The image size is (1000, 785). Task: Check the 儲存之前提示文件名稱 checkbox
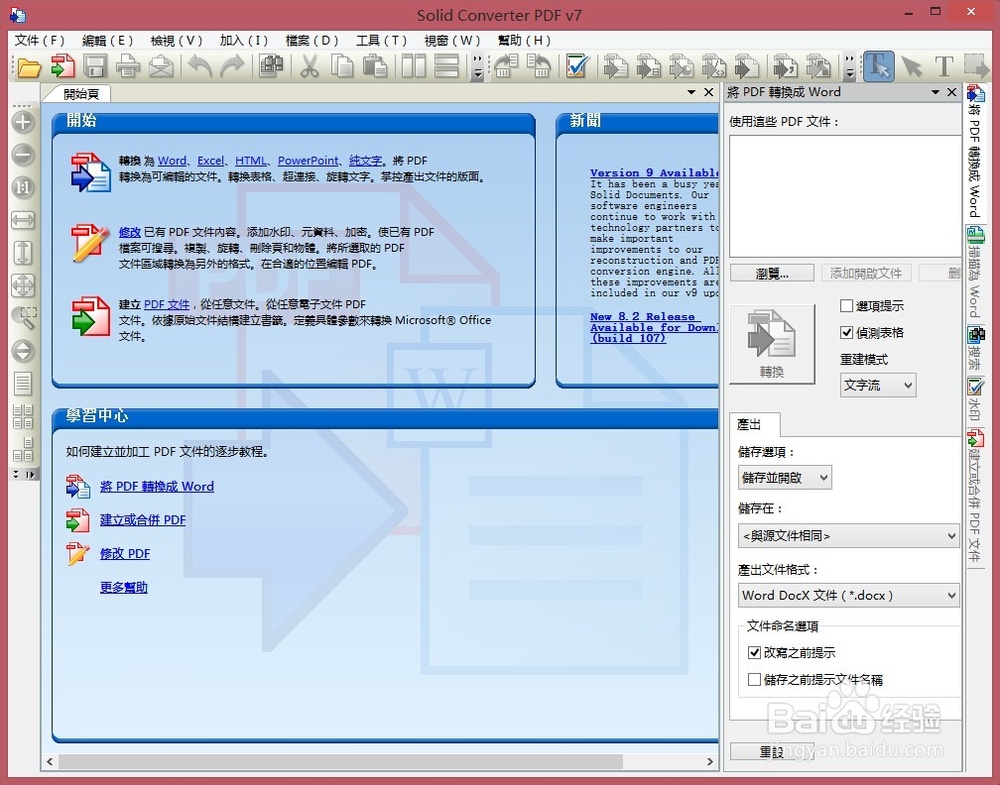[754, 679]
